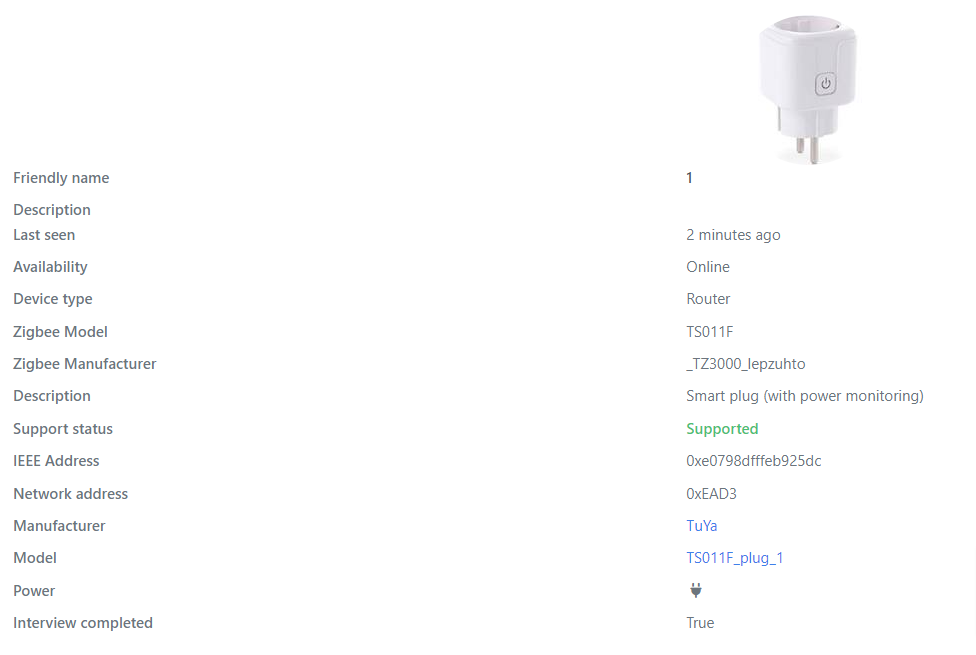Click the Zigbee Manufacturer value _TZ3000_lepzuhto
The height and width of the screenshot is (655, 976).
click(x=746, y=363)
